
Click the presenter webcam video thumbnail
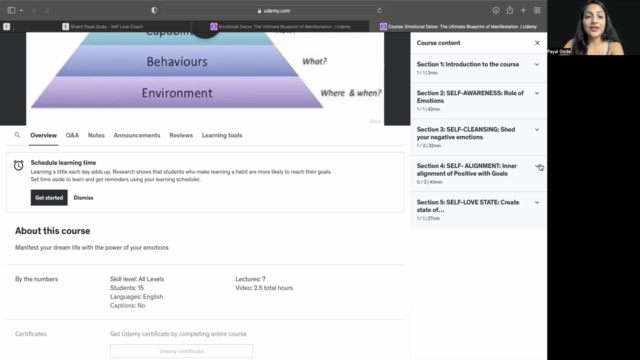coord(593,27)
